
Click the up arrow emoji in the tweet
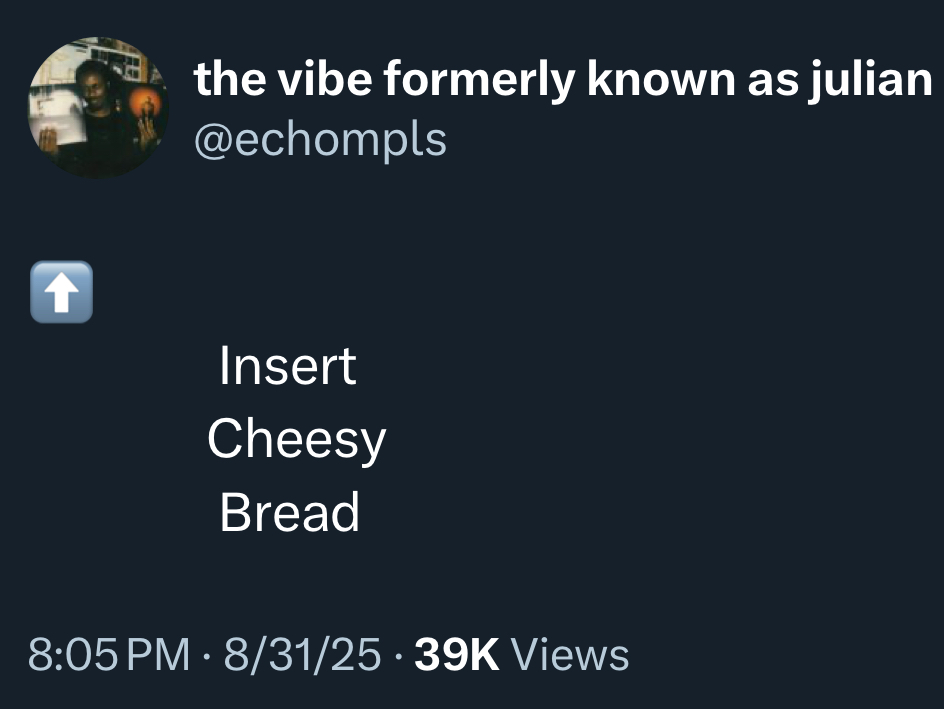[x=61, y=292]
